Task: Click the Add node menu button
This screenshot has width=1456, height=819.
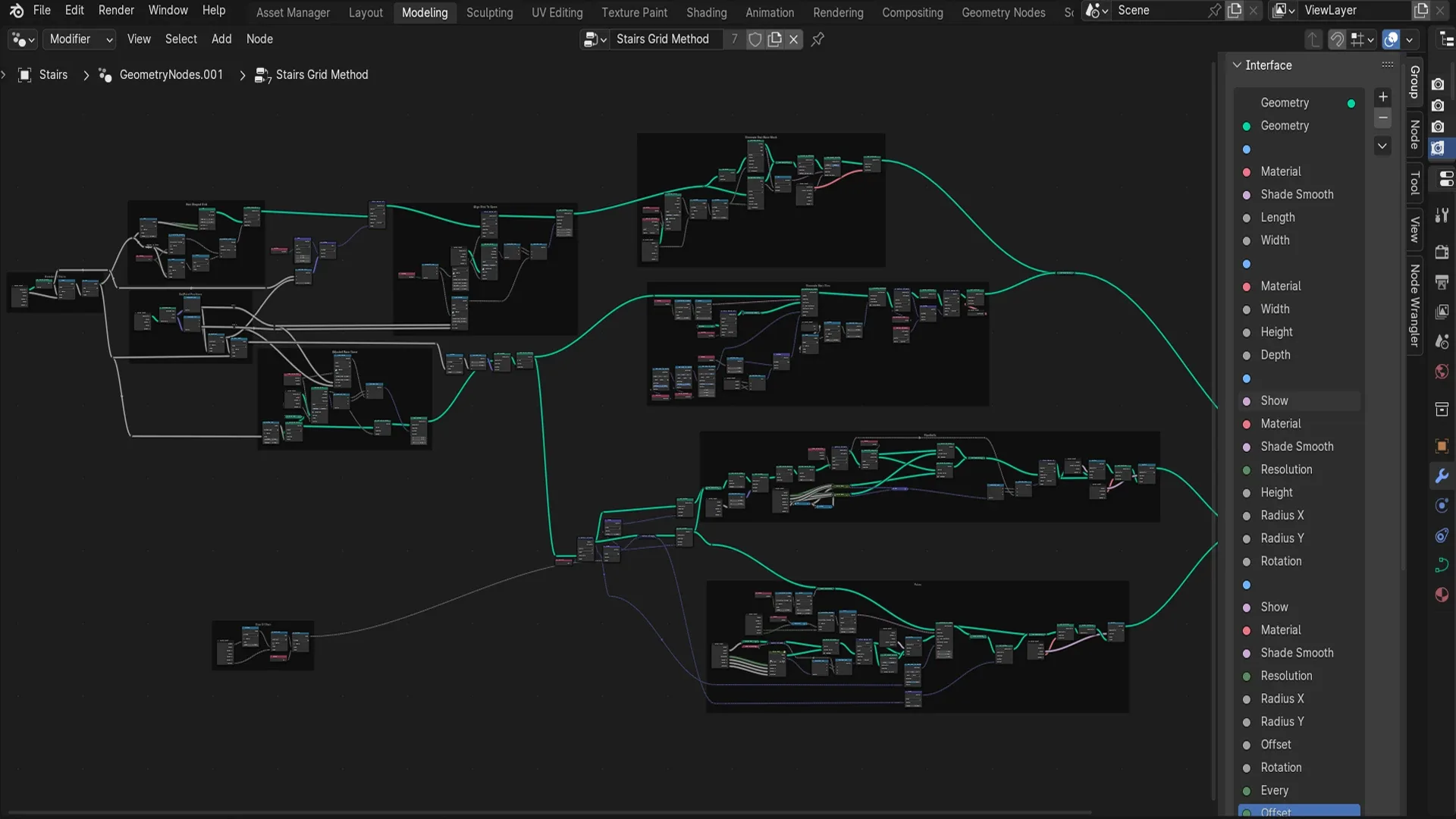Action: pos(220,39)
